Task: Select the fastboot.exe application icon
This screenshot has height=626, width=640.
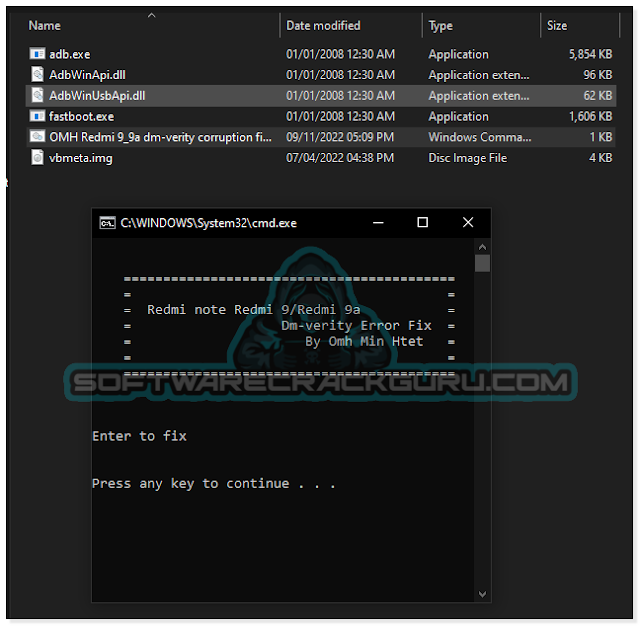Action: pos(37,116)
